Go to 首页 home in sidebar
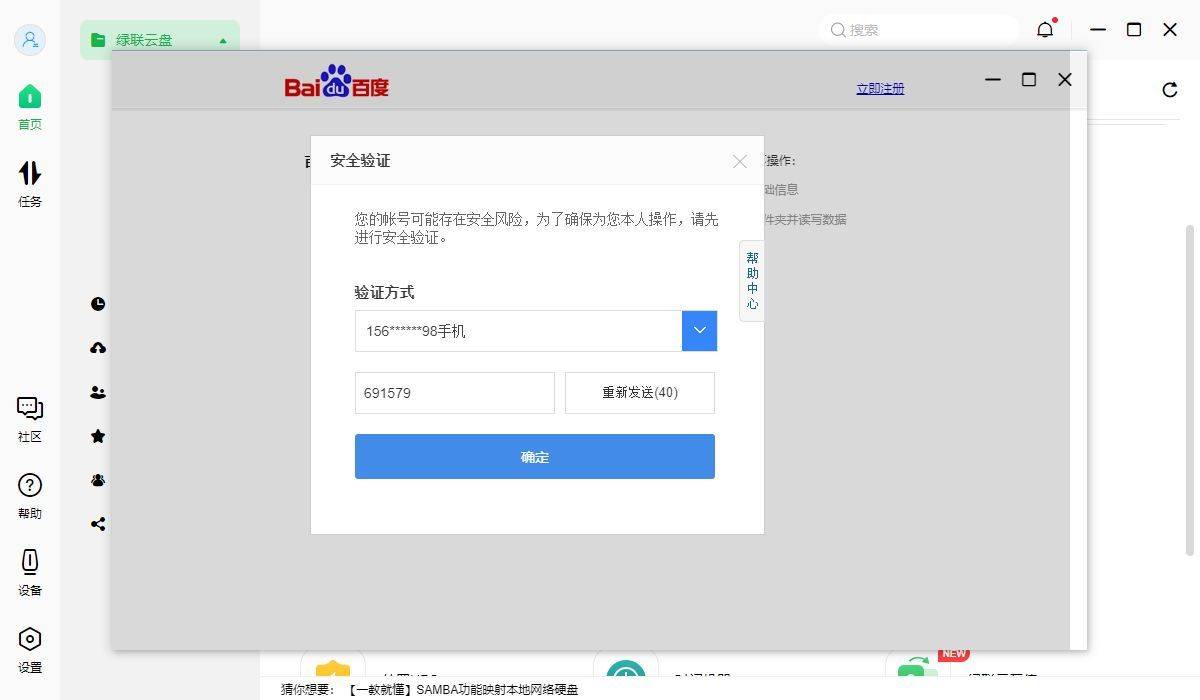This screenshot has width=1200, height=700. point(30,108)
